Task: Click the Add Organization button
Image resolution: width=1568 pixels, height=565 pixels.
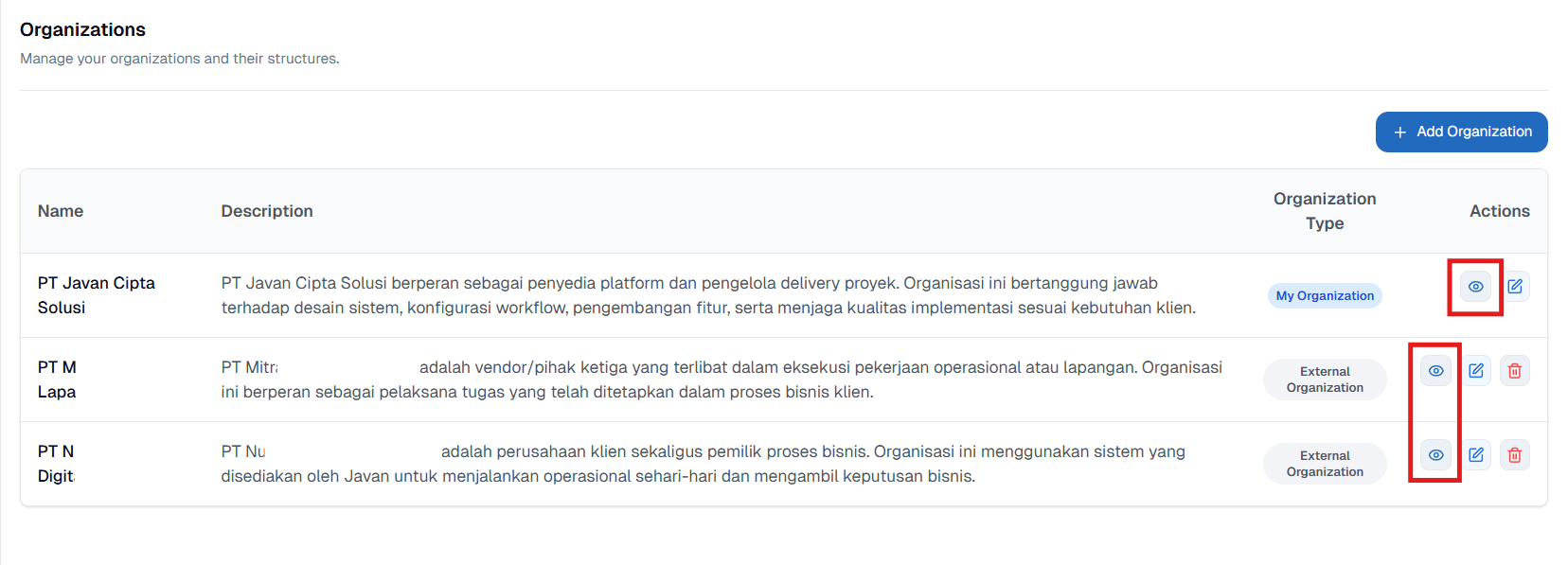Action: [x=1461, y=132]
